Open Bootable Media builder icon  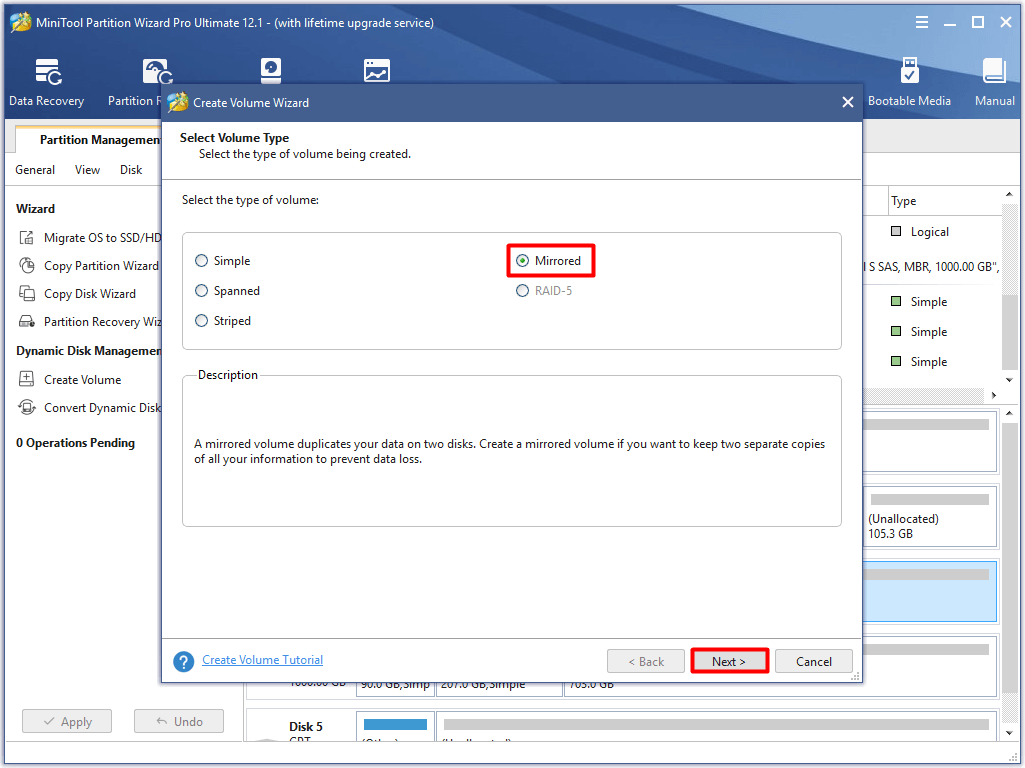coord(909,71)
